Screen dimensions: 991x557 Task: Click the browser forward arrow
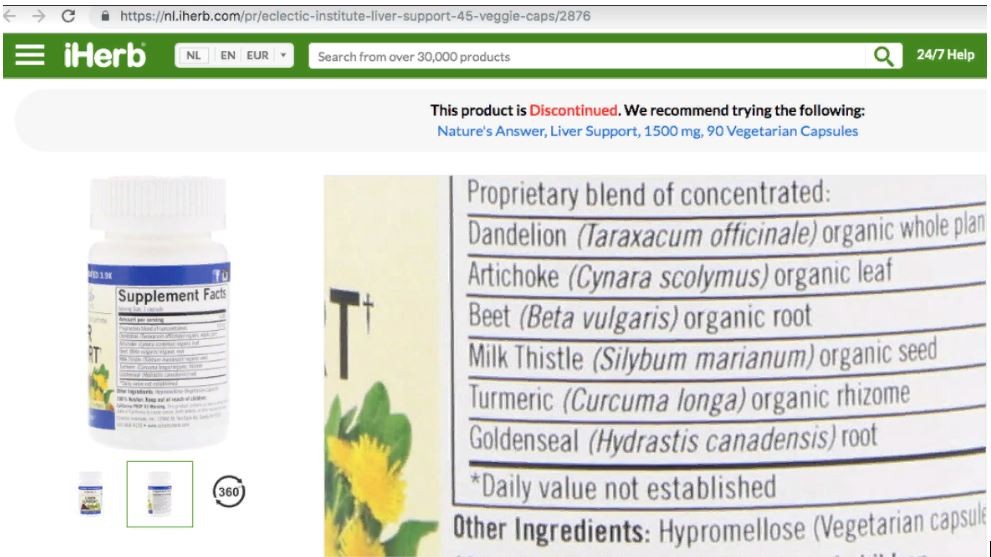39,16
